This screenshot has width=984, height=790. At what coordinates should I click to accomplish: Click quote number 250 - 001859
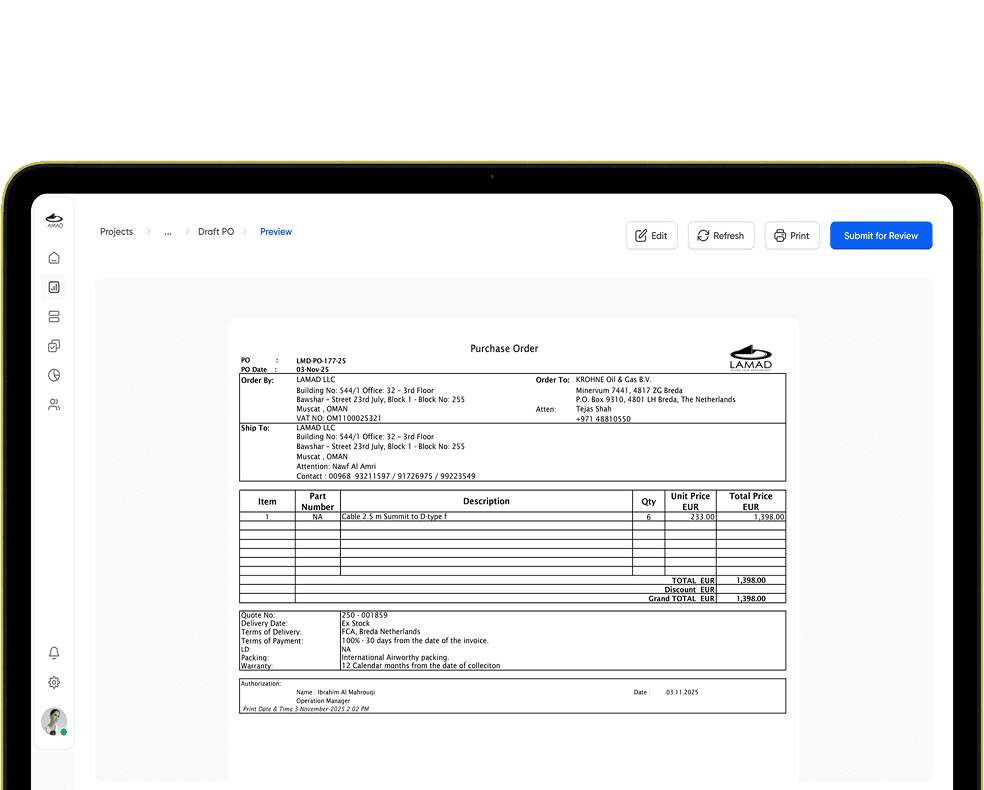point(365,616)
